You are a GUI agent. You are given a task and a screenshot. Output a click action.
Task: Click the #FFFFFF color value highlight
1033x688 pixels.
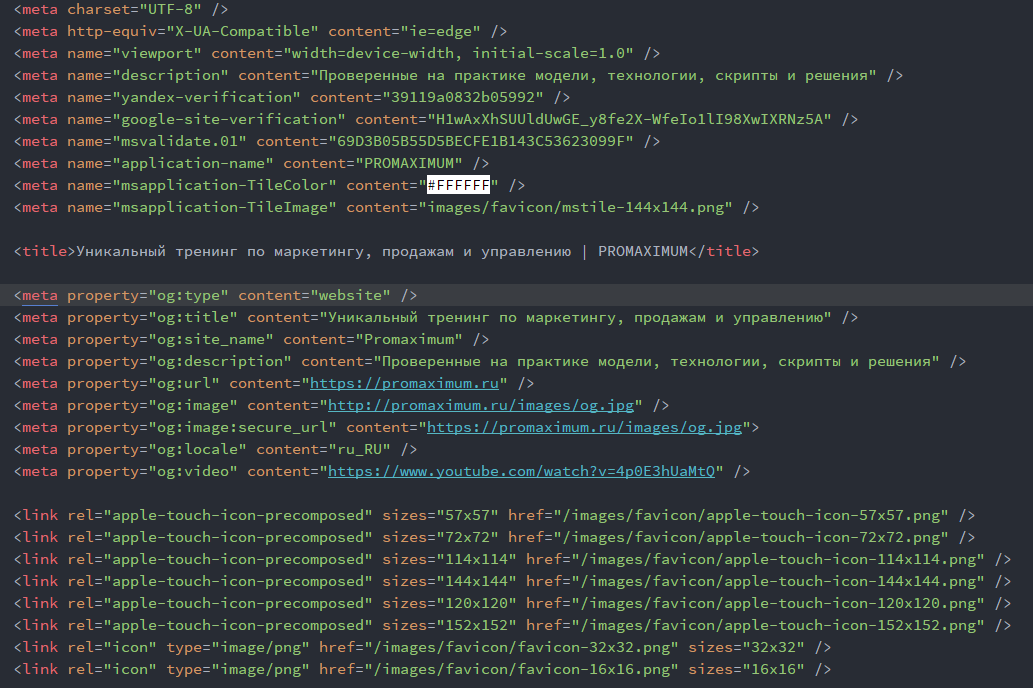(x=457, y=185)
